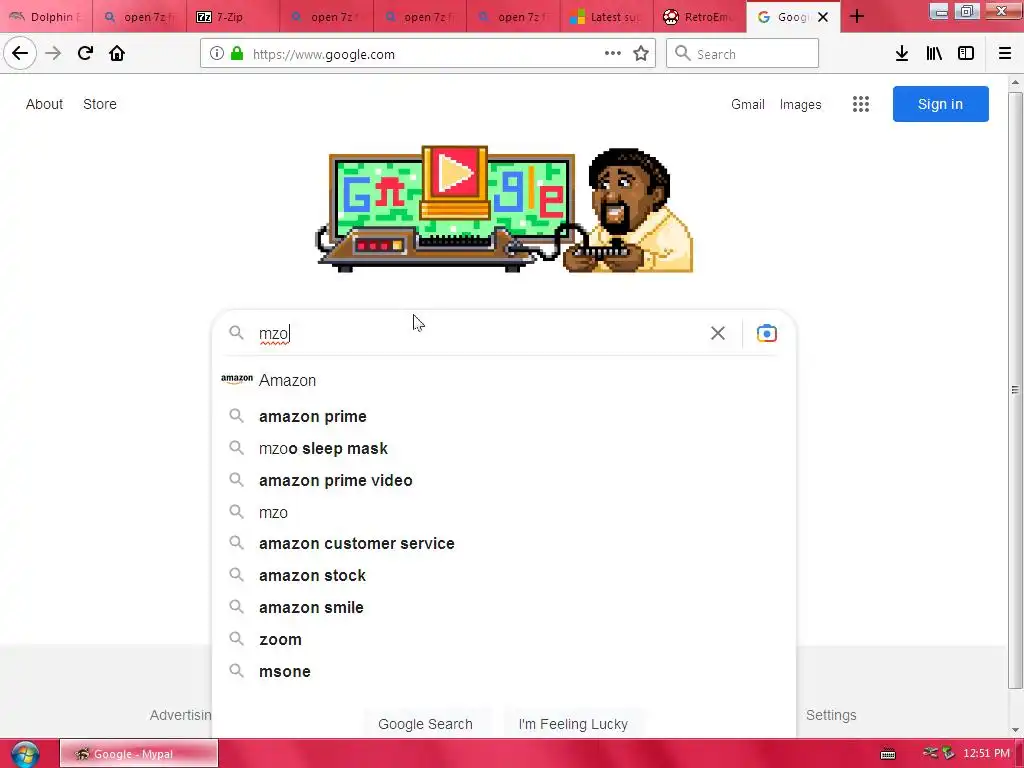Play the Google doodle game
The image size is (1024, 768).
click(x=455, y=173)
